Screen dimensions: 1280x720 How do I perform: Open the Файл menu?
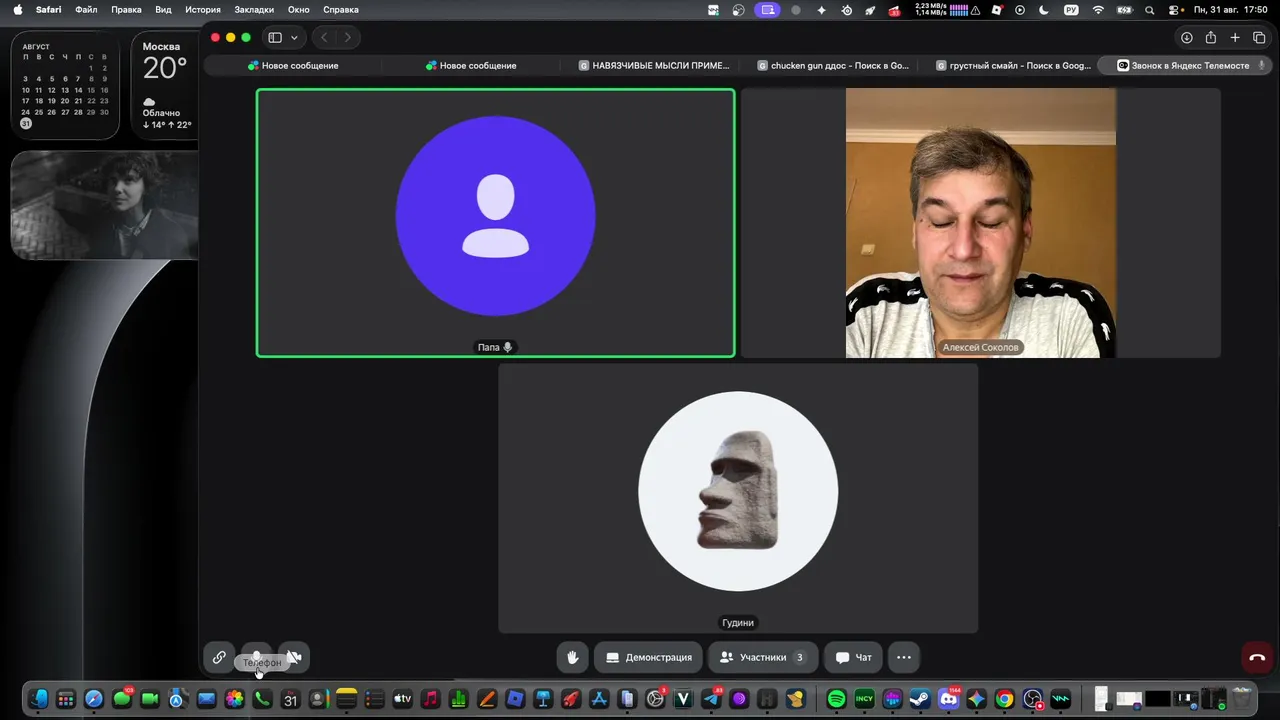click(x=86, y=10)
